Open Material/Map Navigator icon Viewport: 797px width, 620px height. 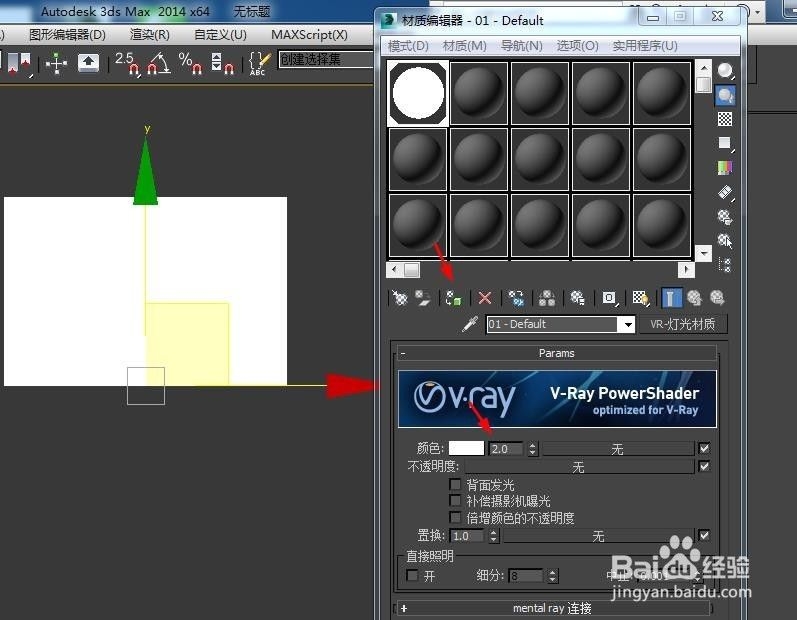click(x=725, y=265)
